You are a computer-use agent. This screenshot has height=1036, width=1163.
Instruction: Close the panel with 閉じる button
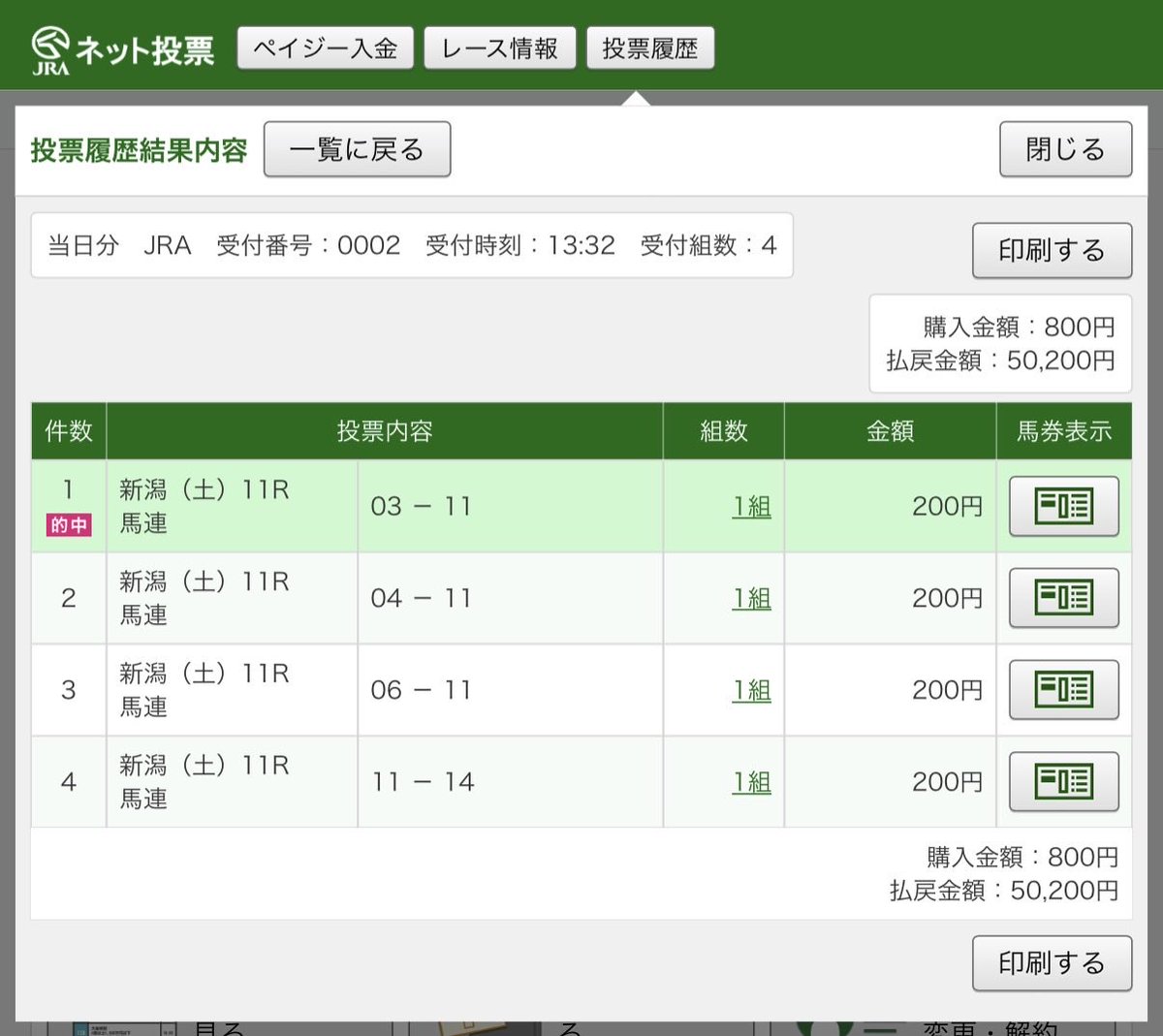pyautogui.click(x=1066, y=149)
